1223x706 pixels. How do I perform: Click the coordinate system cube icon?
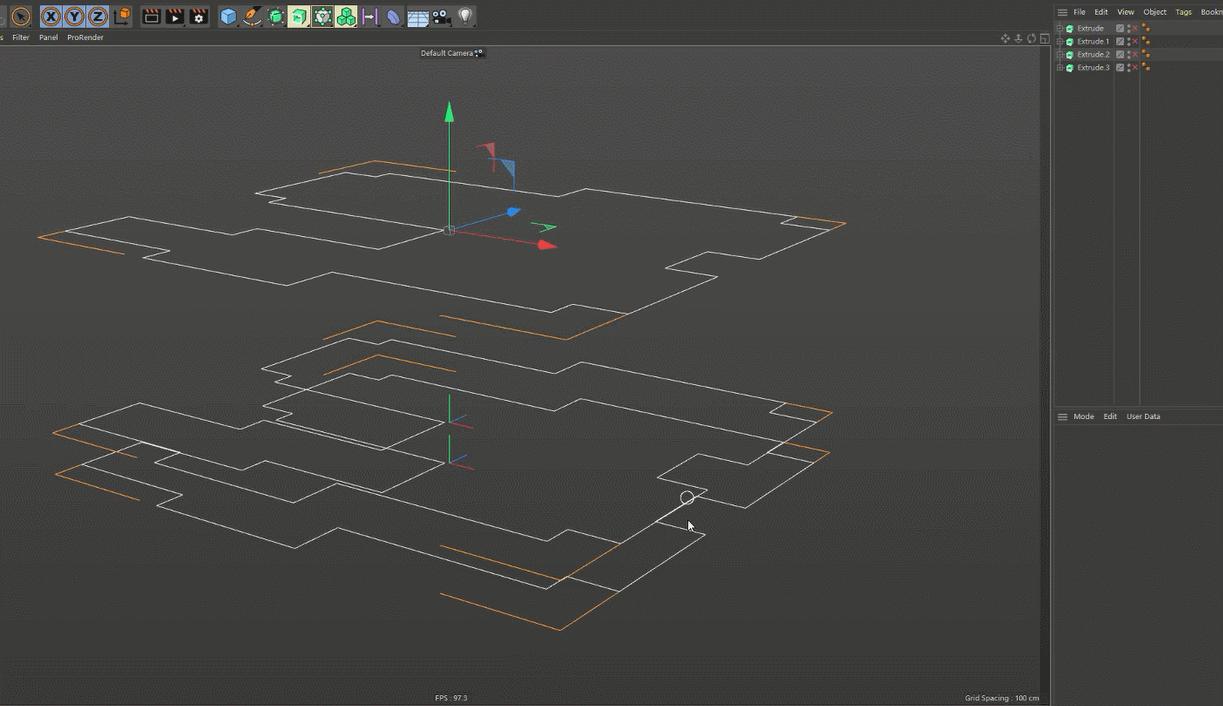[x=121, y=16]
